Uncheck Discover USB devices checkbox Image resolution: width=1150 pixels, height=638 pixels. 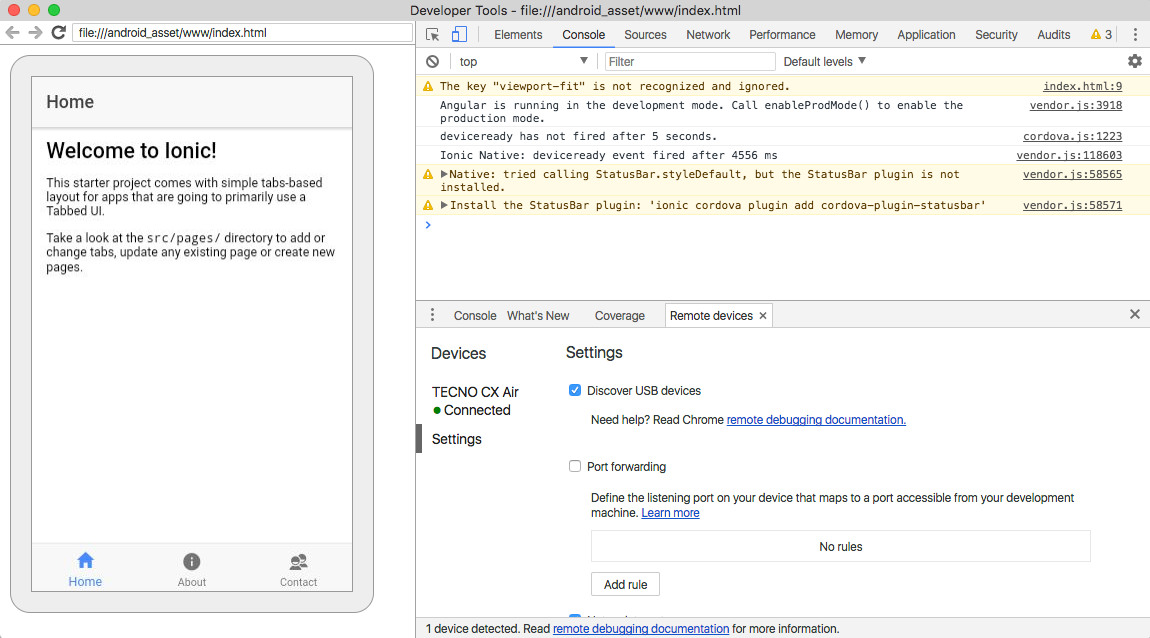[x=575, y=390]
